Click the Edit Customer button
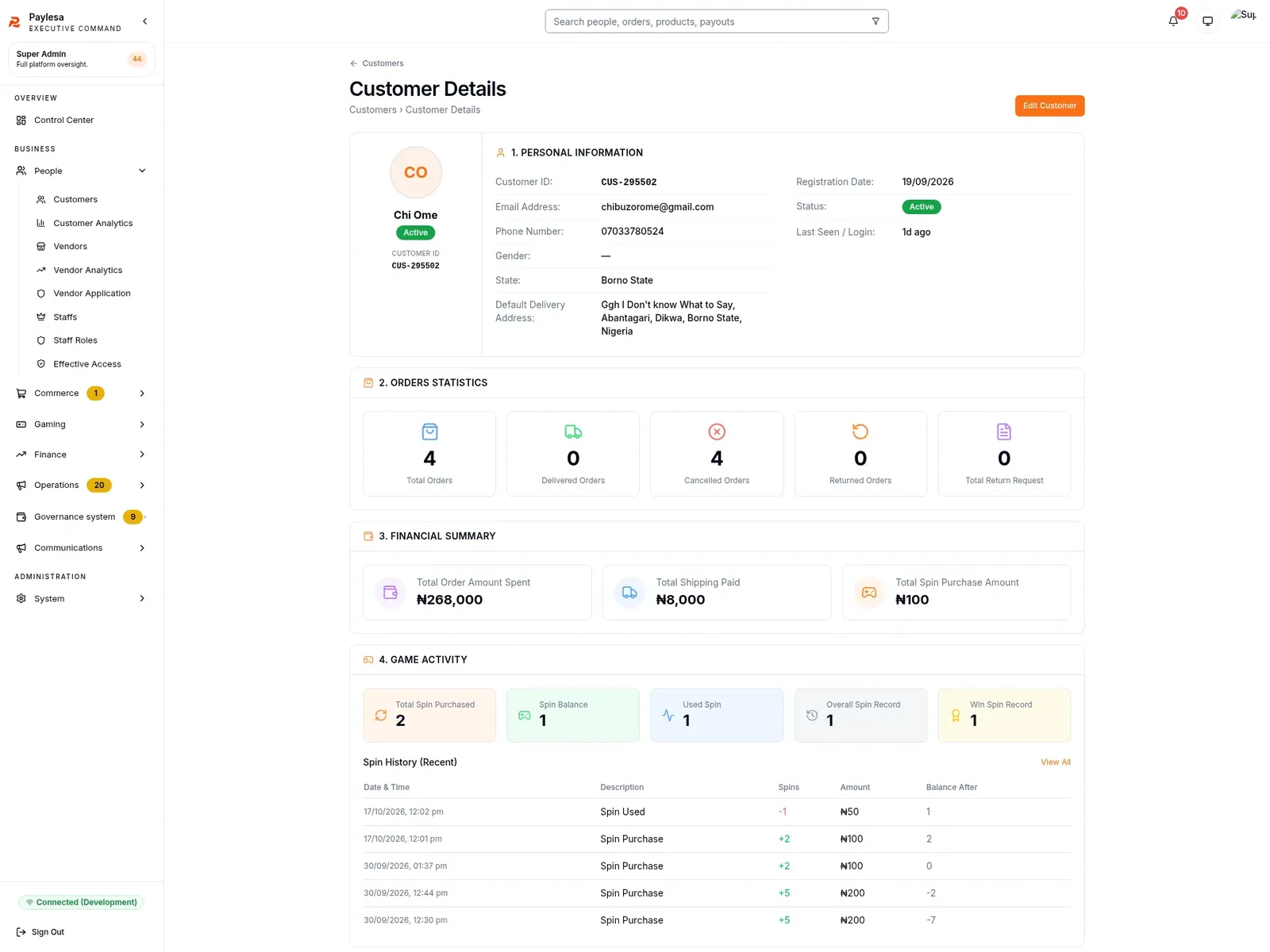This screenshot has height=952, width=1270. [1049, 106]
